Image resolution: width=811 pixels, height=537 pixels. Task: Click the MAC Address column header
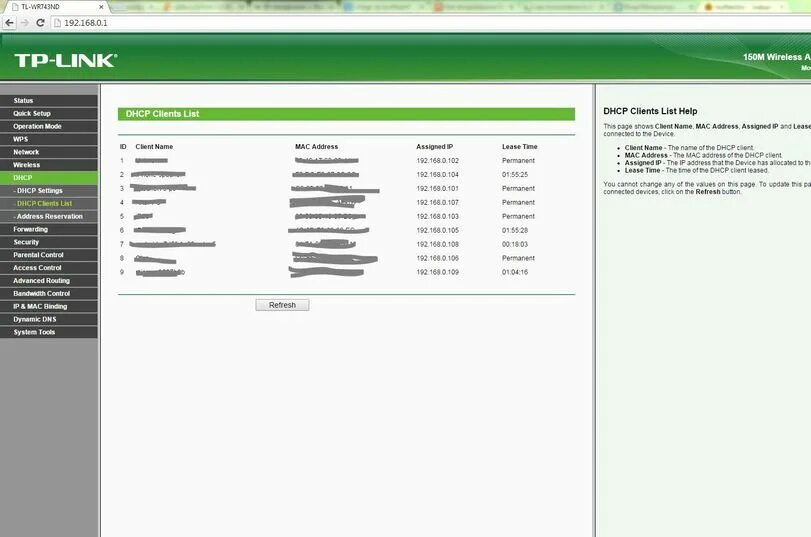(x=317, y=147)
